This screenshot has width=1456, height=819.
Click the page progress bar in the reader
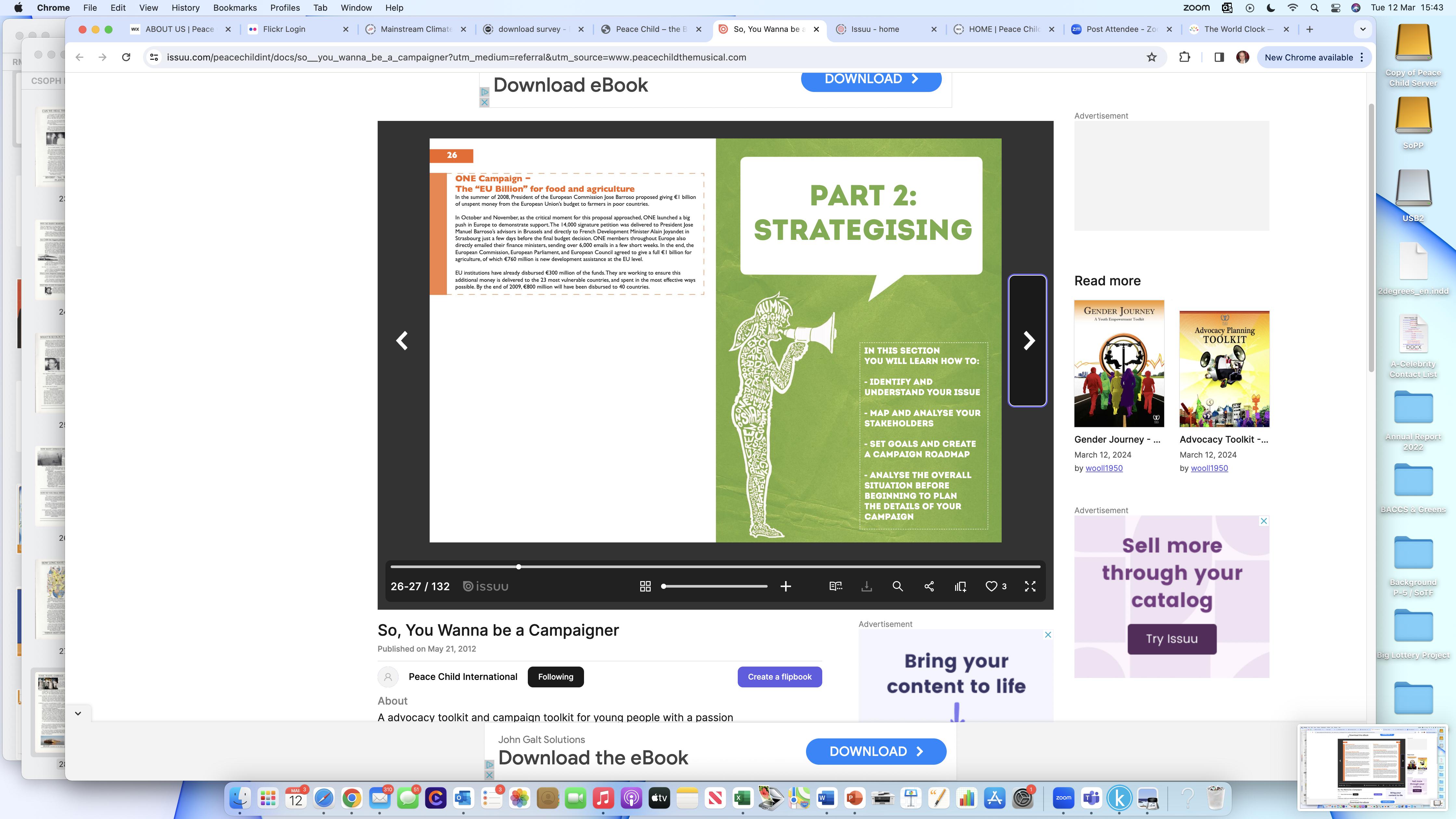click(715, 566)
